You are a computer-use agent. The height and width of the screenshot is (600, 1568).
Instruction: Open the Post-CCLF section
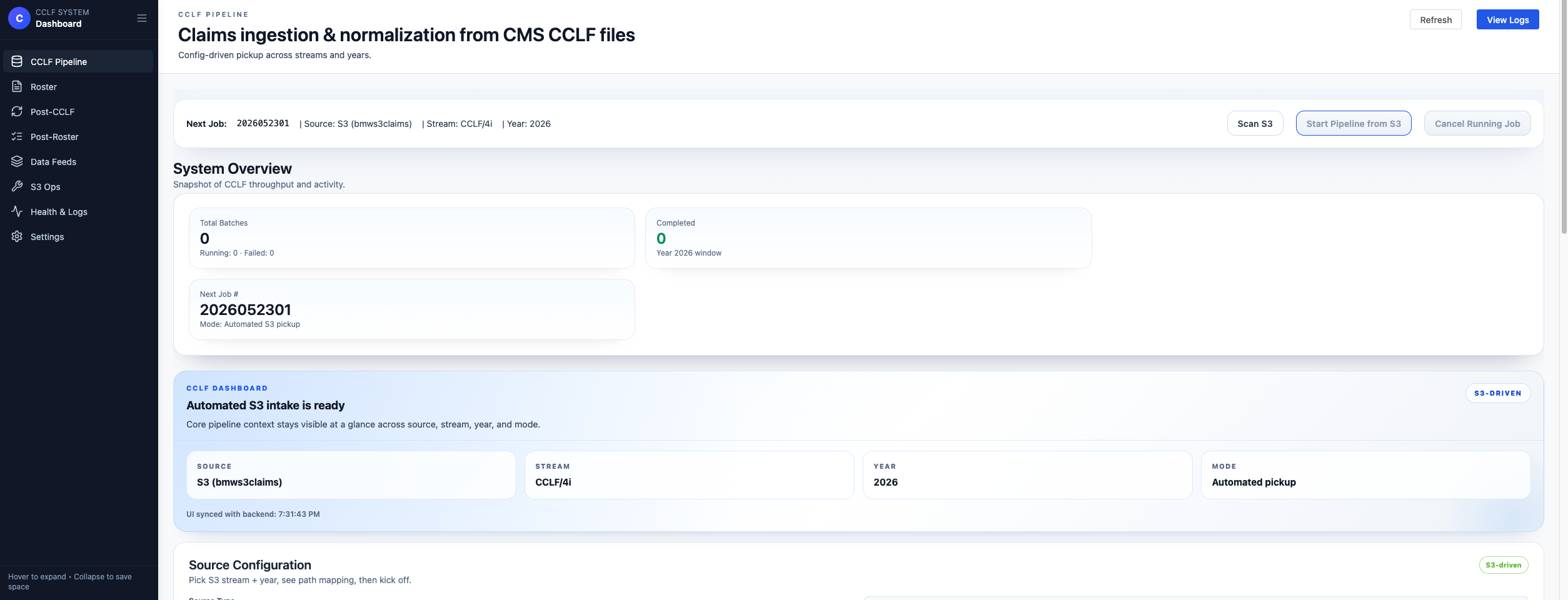pos(78,111)
